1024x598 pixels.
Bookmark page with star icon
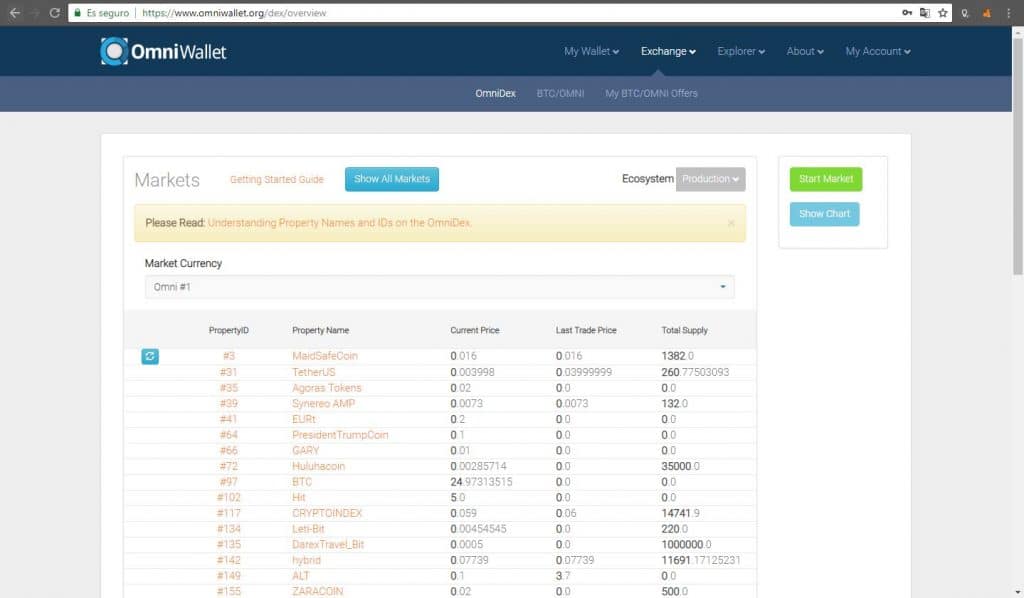click(942, 12)
